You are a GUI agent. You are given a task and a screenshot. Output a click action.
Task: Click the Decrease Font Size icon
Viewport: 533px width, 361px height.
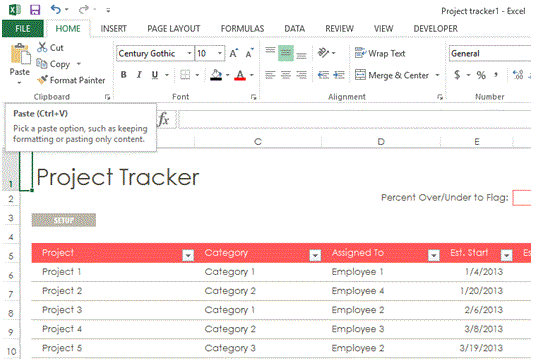(250, 53)
